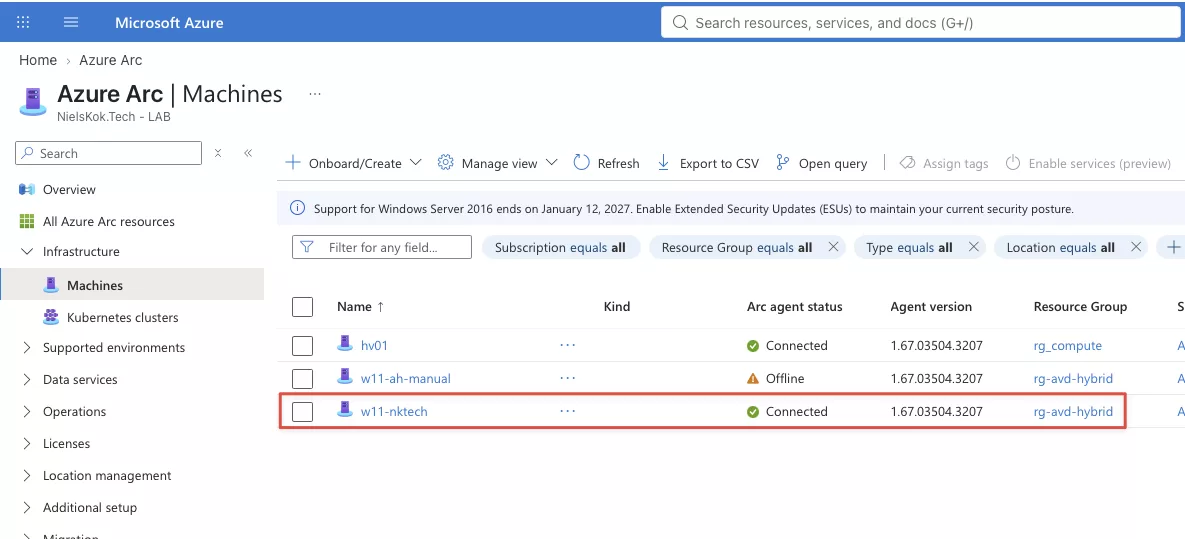Viewport: 1185px width, 539px height.
Task: Open the ellipsis menu for hv01
Action: 568,345
